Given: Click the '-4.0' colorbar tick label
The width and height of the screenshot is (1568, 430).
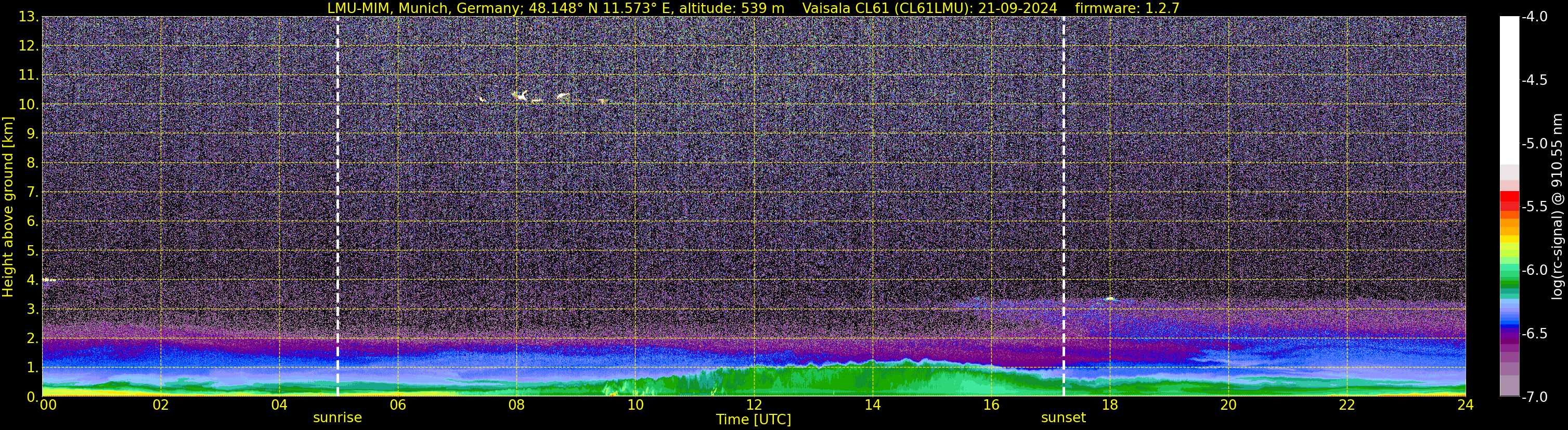Looking at the screenshot, I should pyautogui.click(x=1534, y=17).
